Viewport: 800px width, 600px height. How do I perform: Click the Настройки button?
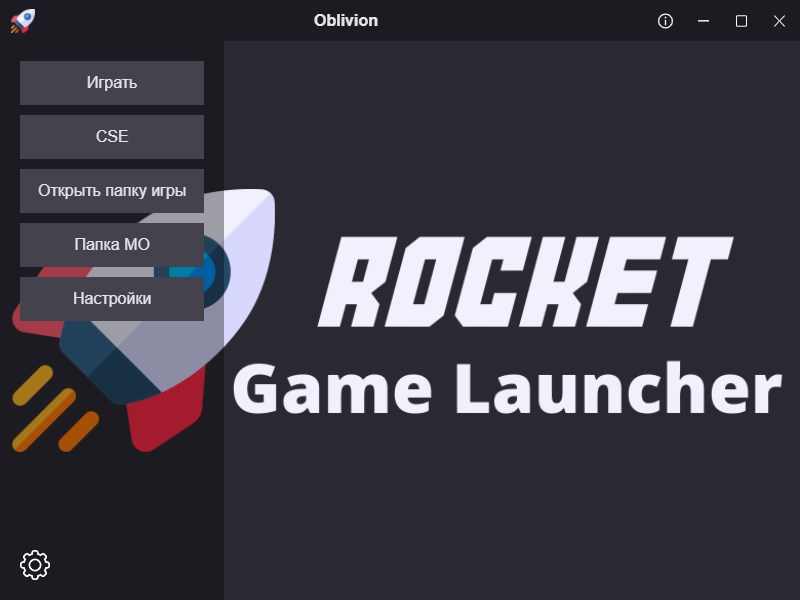tap(112, 299)
